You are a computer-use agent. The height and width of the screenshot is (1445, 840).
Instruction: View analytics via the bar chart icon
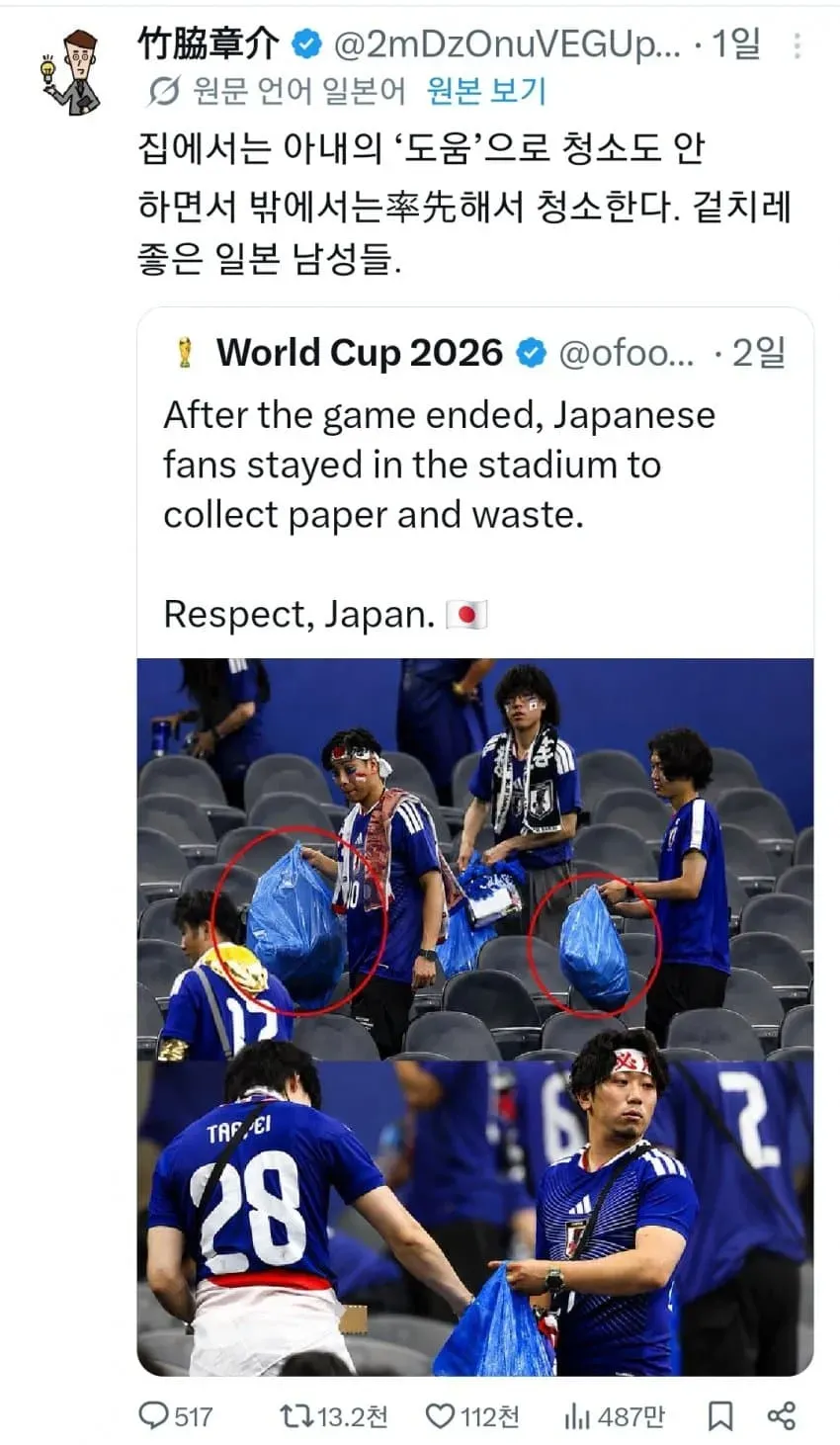pyautogui.click(x=577, y=1416)
